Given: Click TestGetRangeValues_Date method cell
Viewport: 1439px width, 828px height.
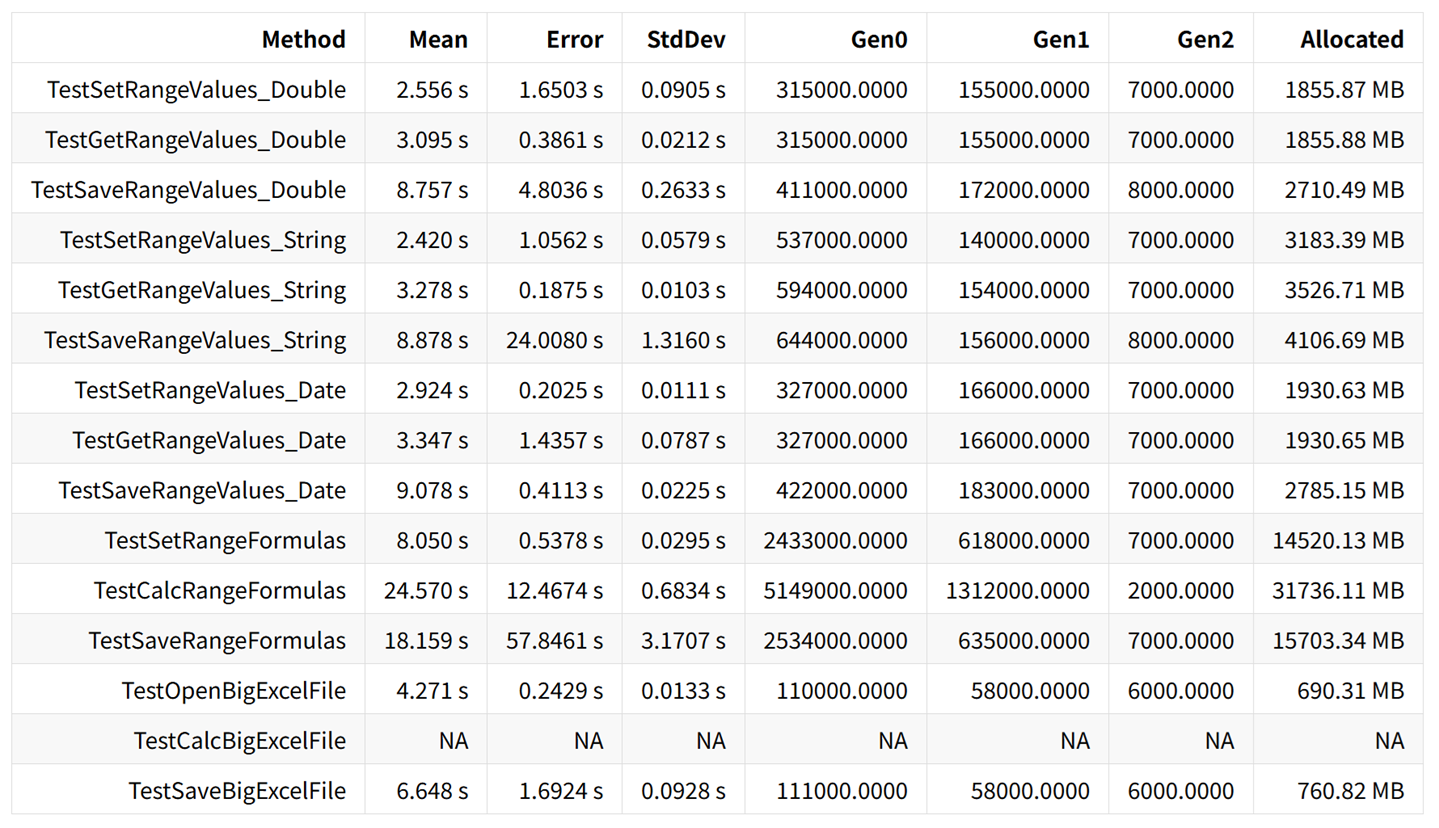Looking at the screenshot, I should [x=209, y=440].
